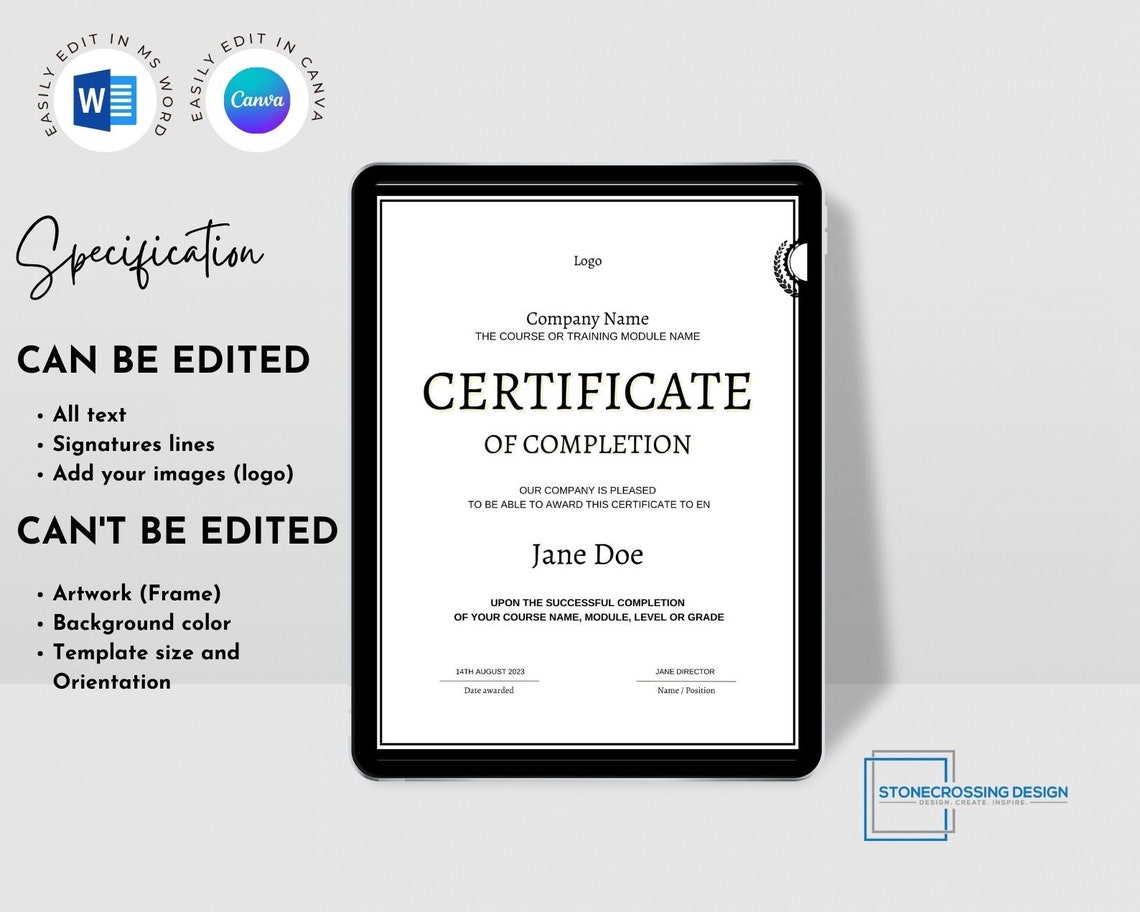The height and width of the screenshot is (912, 1140).
Task: Select the 'Signatures lines' bullet item
Action: [x=132, y=444]
